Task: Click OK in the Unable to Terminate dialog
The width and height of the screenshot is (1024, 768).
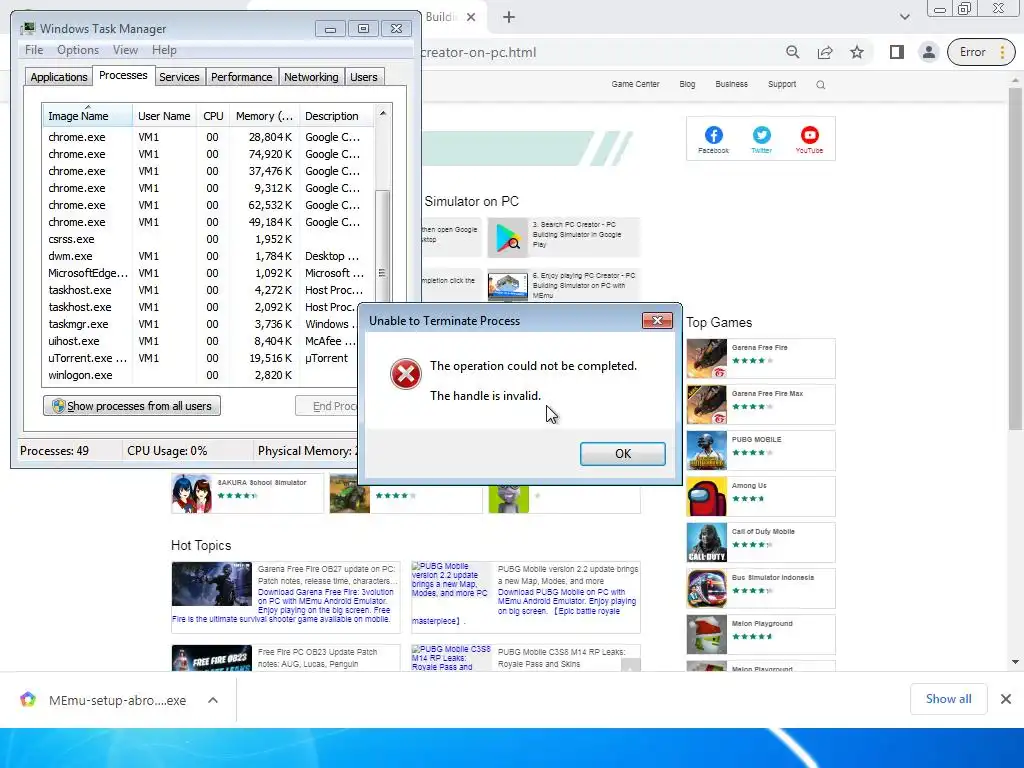Action: 622,454
